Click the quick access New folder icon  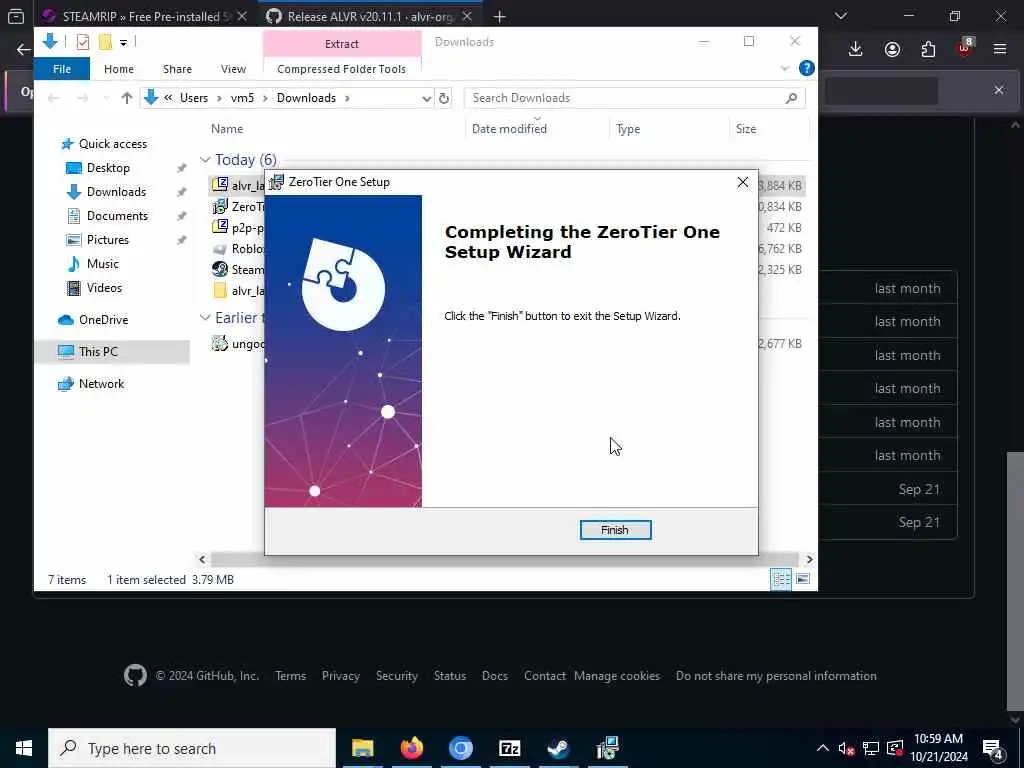click(x=105, y=42)
